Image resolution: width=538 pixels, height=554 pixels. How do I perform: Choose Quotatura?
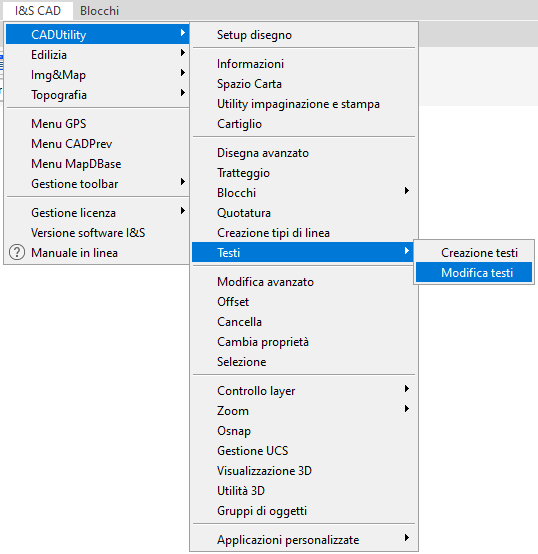click(304, 213)
